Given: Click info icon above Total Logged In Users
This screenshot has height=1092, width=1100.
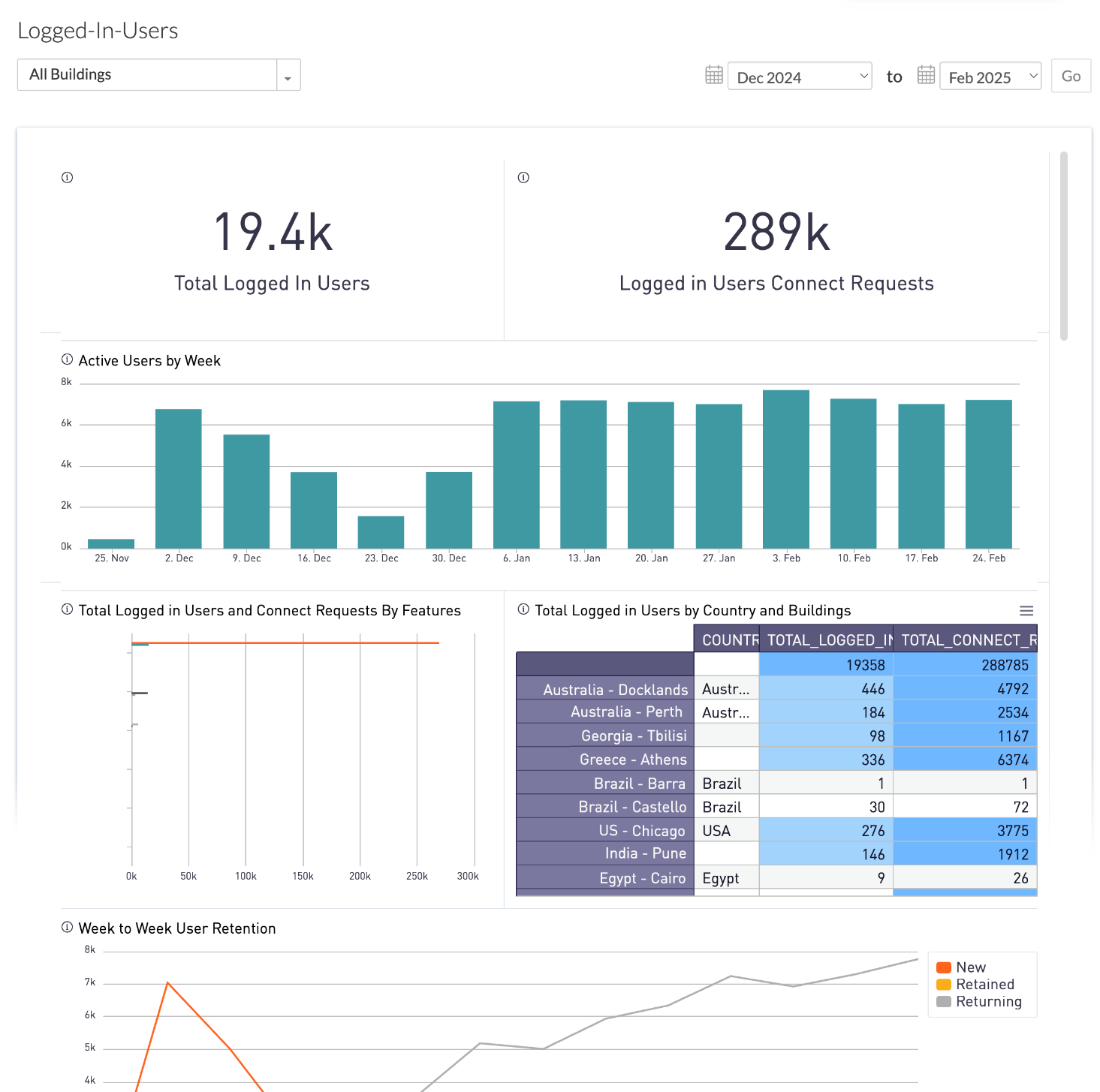Looking at the screenshot, I should (x=67, y=178).
